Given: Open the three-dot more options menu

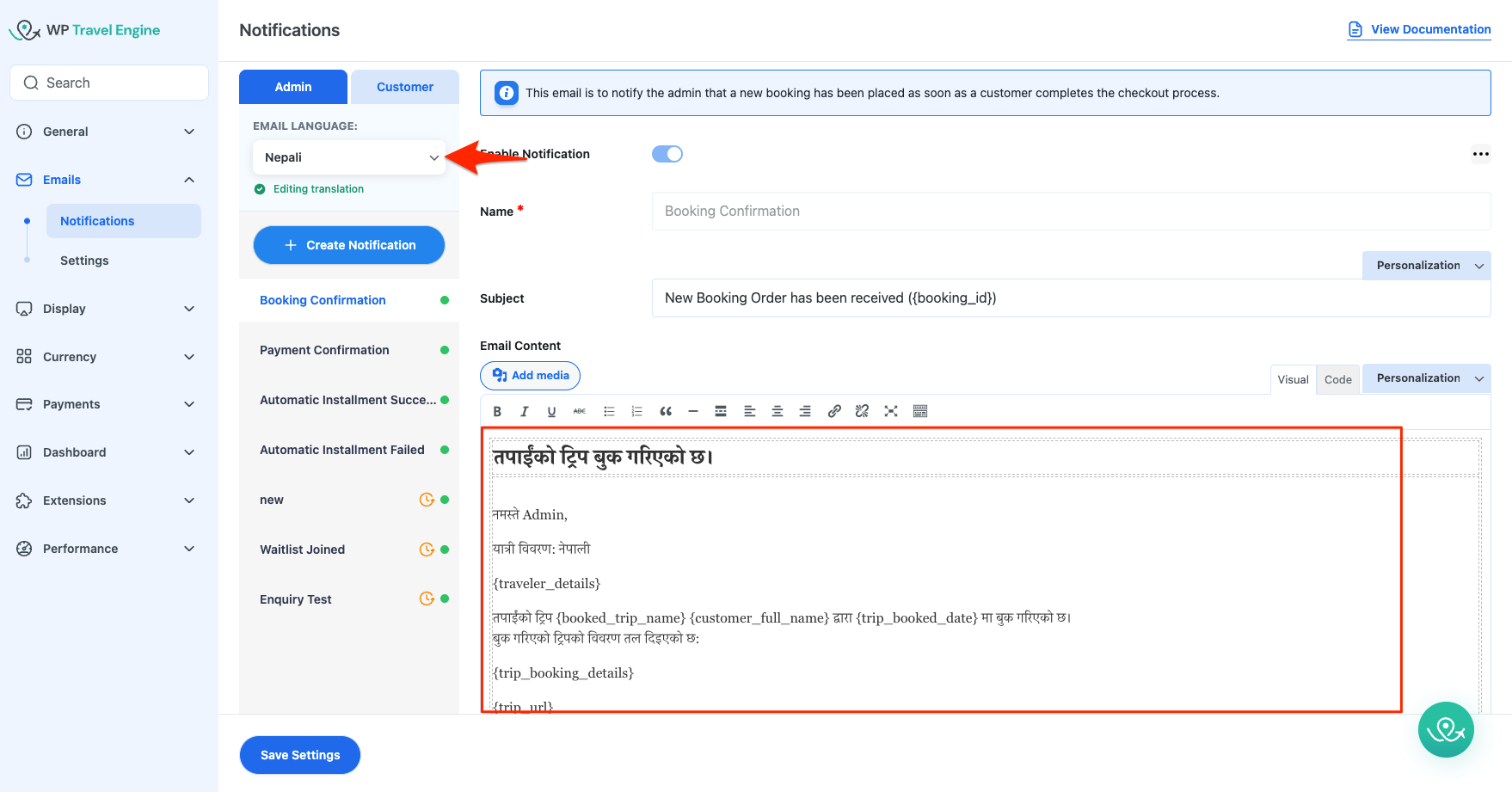Looking at the screenshot, I should 1480,154.
